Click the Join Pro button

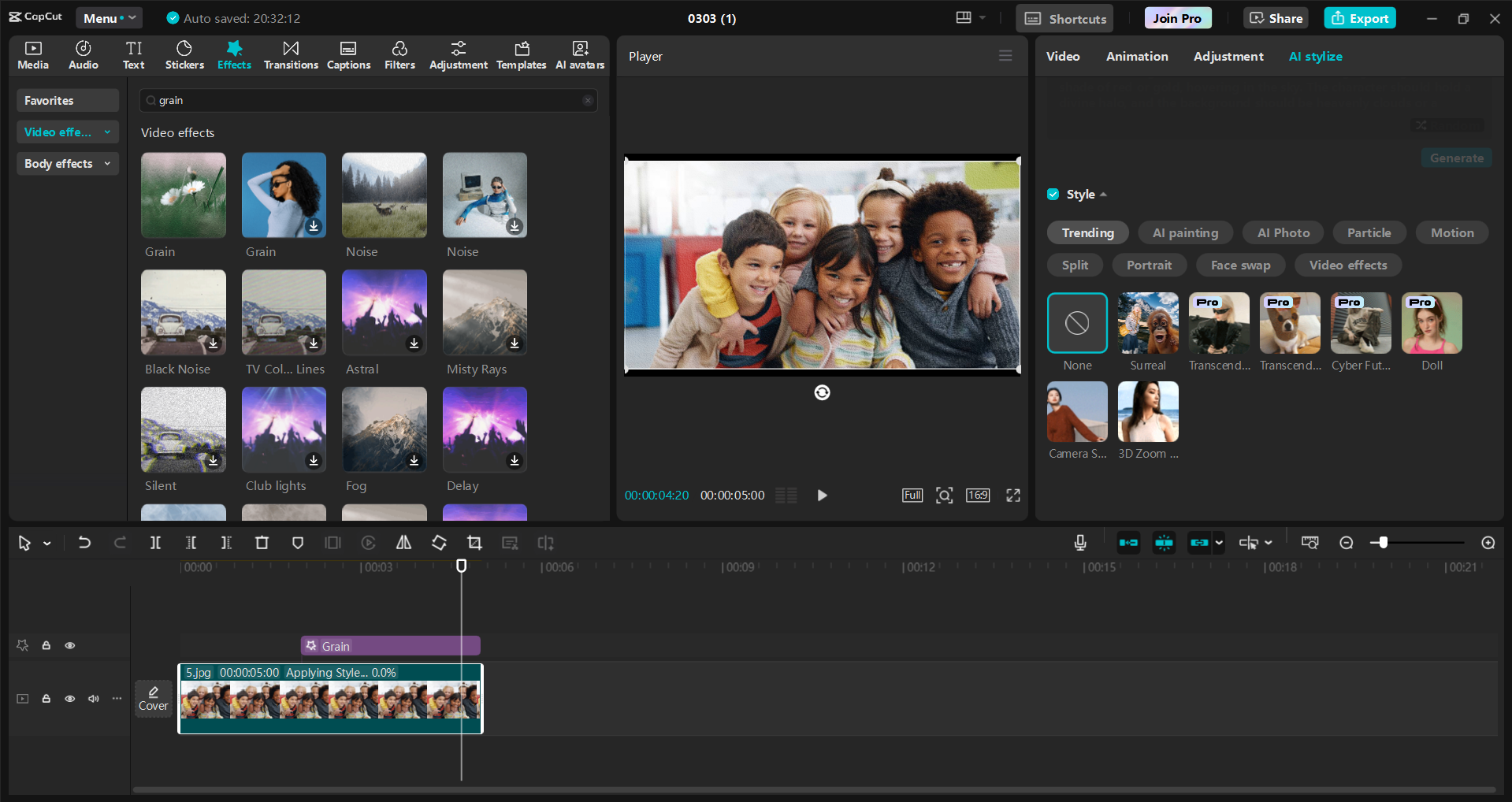coord(1177,18)
